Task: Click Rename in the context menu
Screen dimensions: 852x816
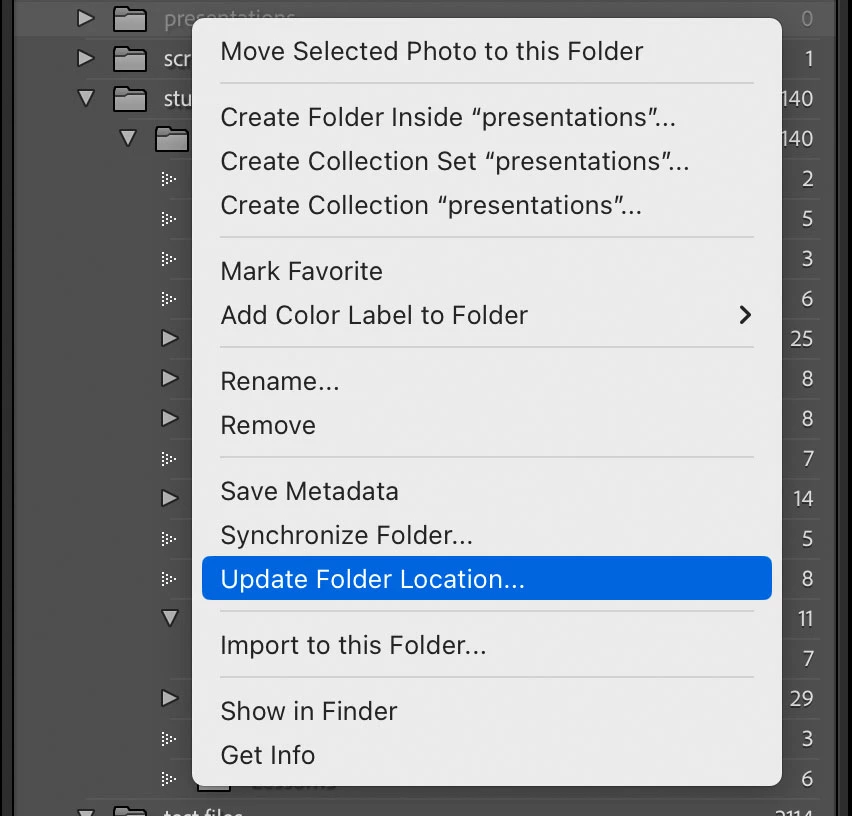Action: point(279,381)
